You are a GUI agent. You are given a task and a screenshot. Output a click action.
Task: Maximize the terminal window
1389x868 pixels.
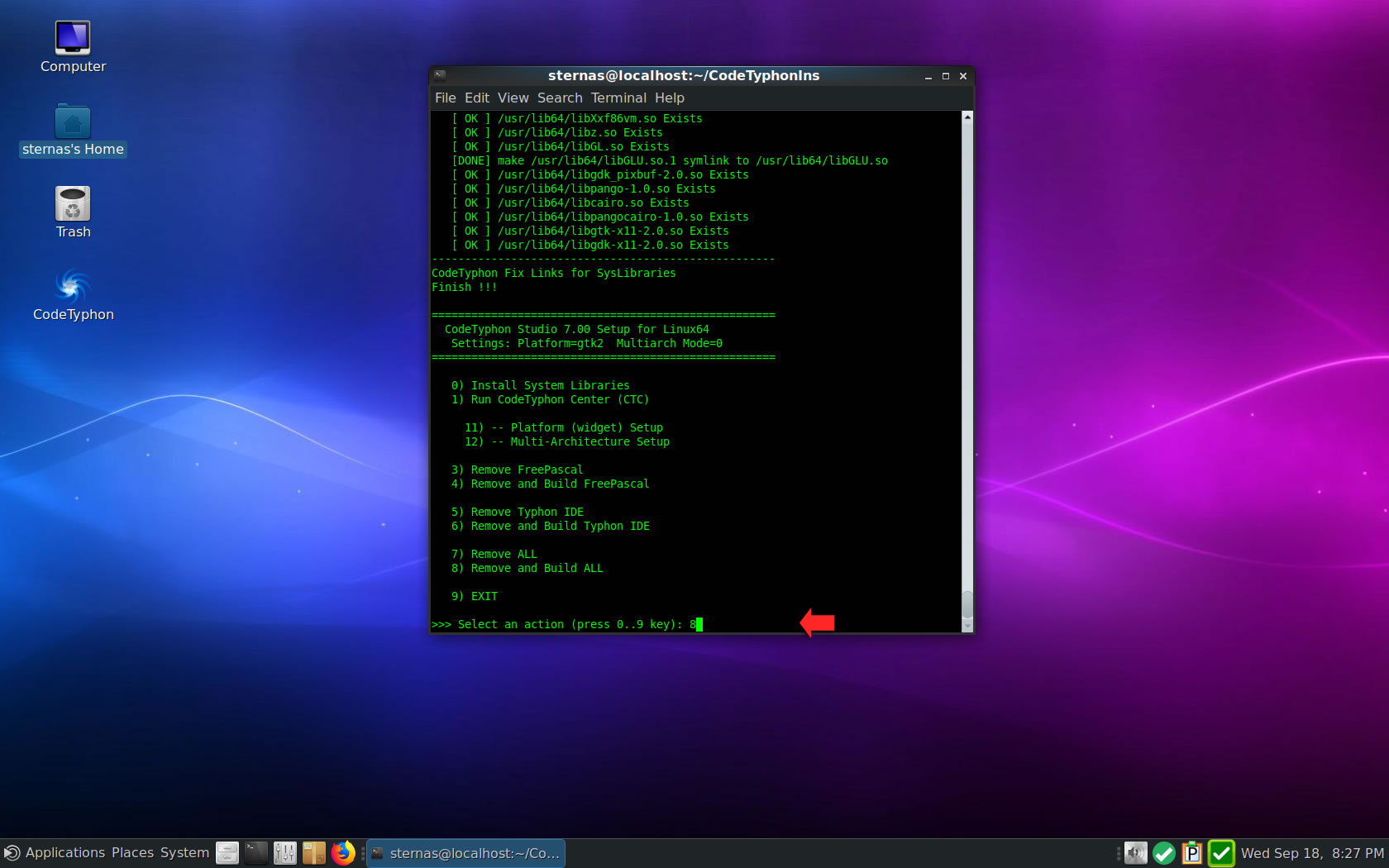945,76
